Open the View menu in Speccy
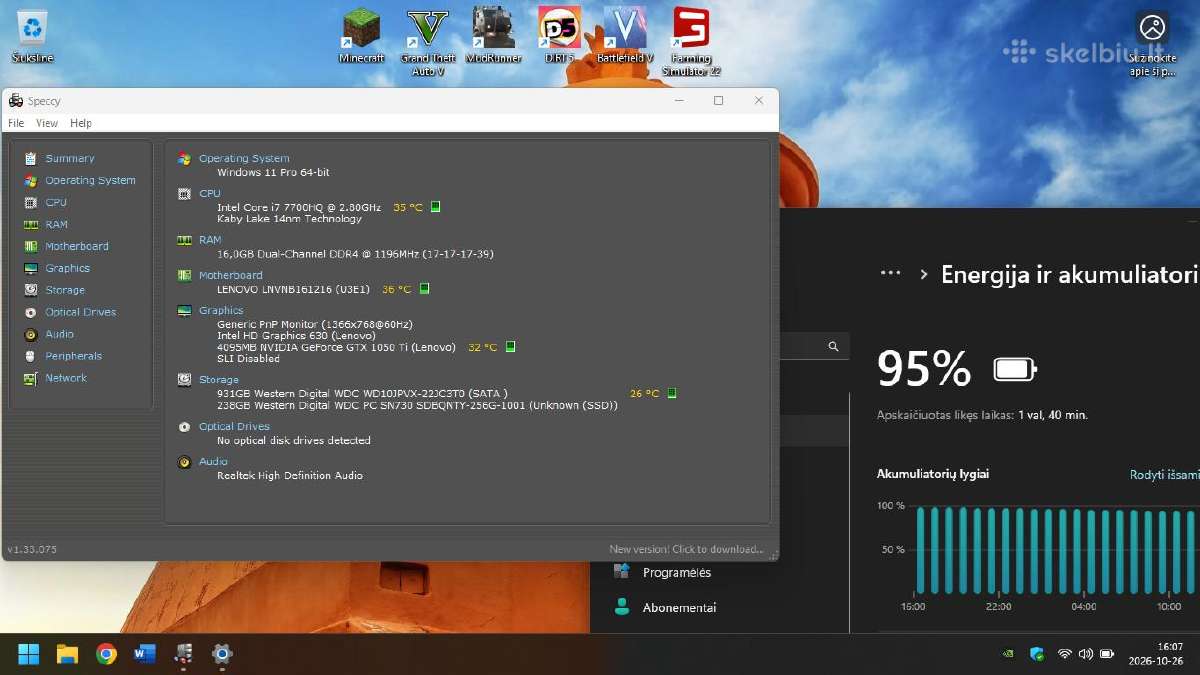The image size is (1200, 675). (47, 123)
